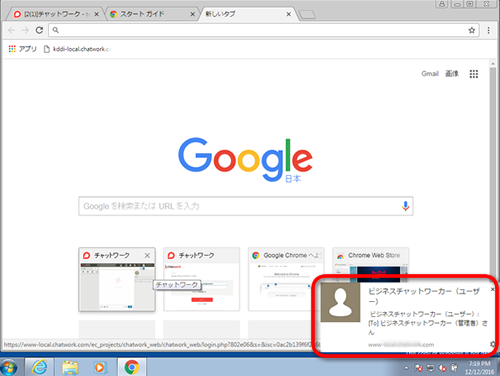Dismiss the chat notification popup
Image resolution: width=500 pixels, height=376 pixels.
click(492, 289)
